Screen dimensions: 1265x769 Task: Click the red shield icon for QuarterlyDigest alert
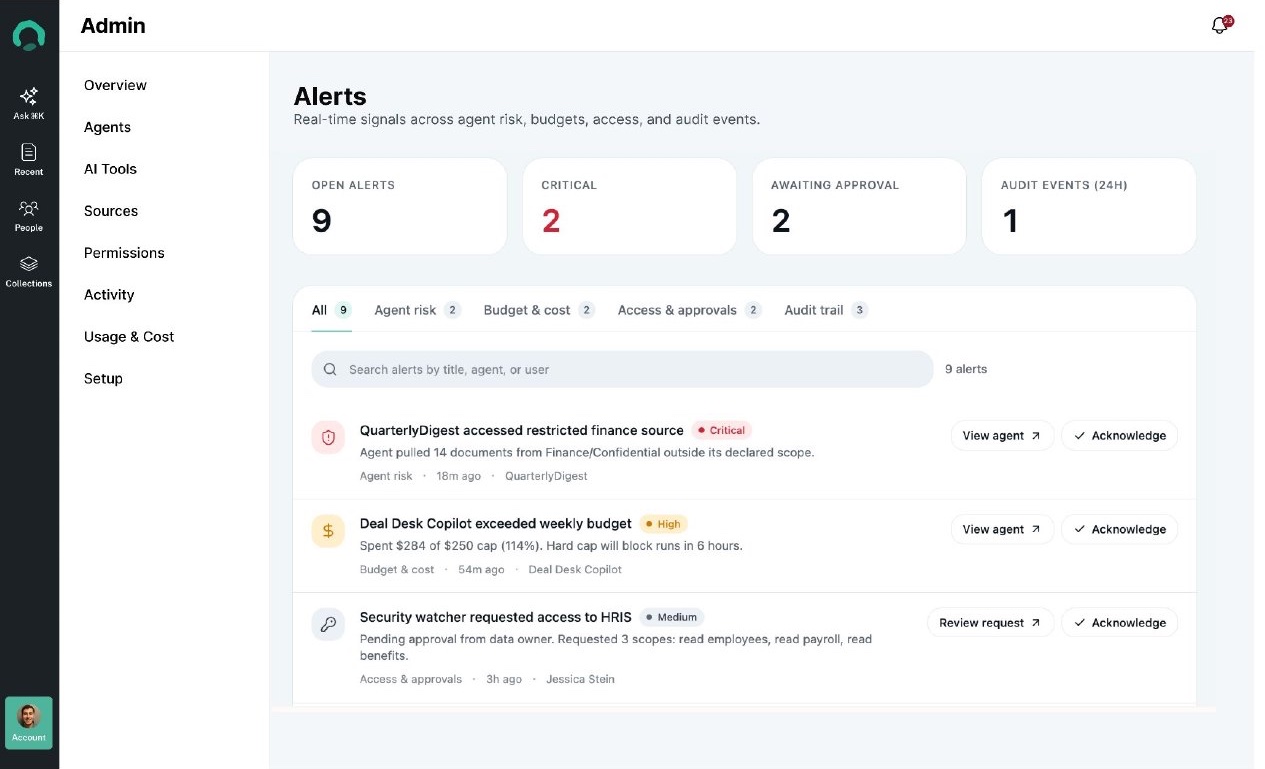(x=328, y=437)
